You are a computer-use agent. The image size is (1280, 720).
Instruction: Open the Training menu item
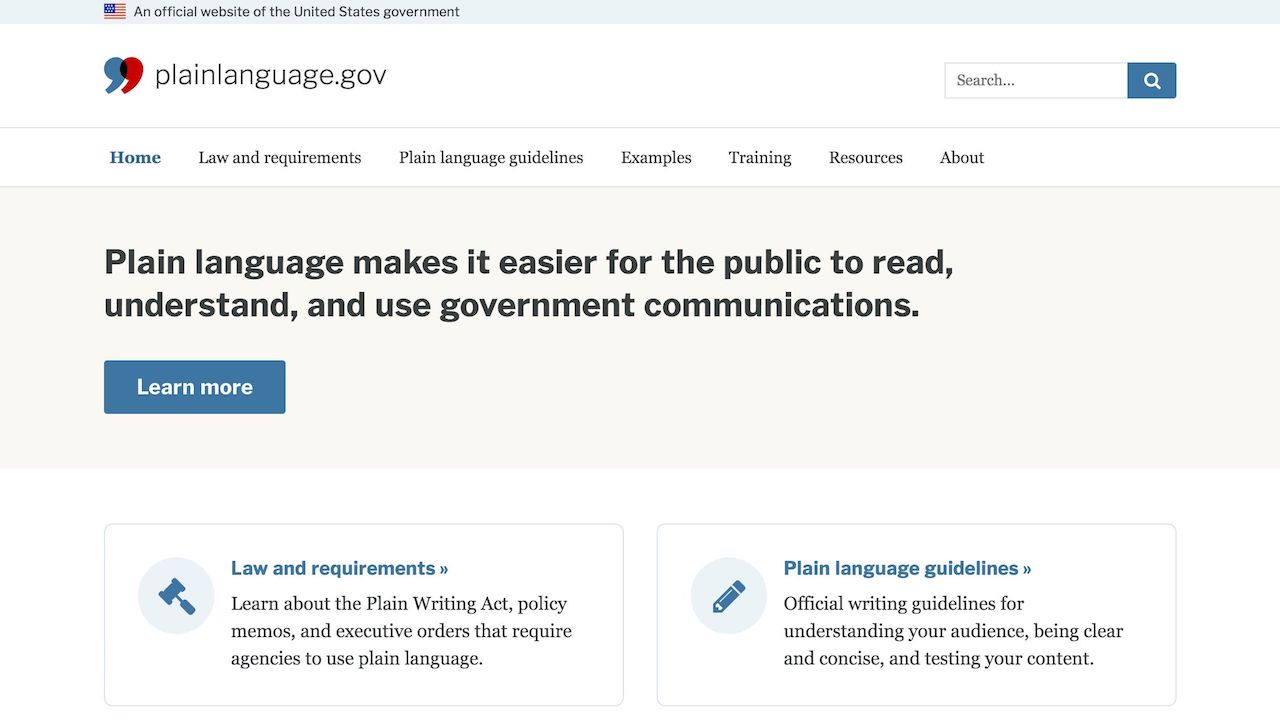(760, 158)
